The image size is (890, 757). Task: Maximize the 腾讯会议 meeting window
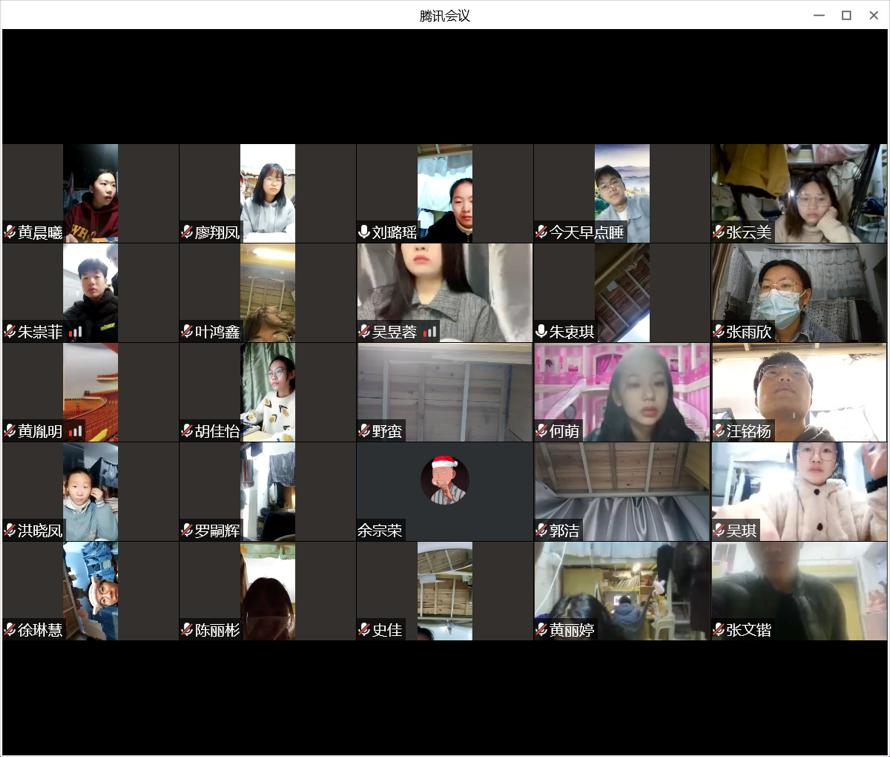(x=846, y=15)
